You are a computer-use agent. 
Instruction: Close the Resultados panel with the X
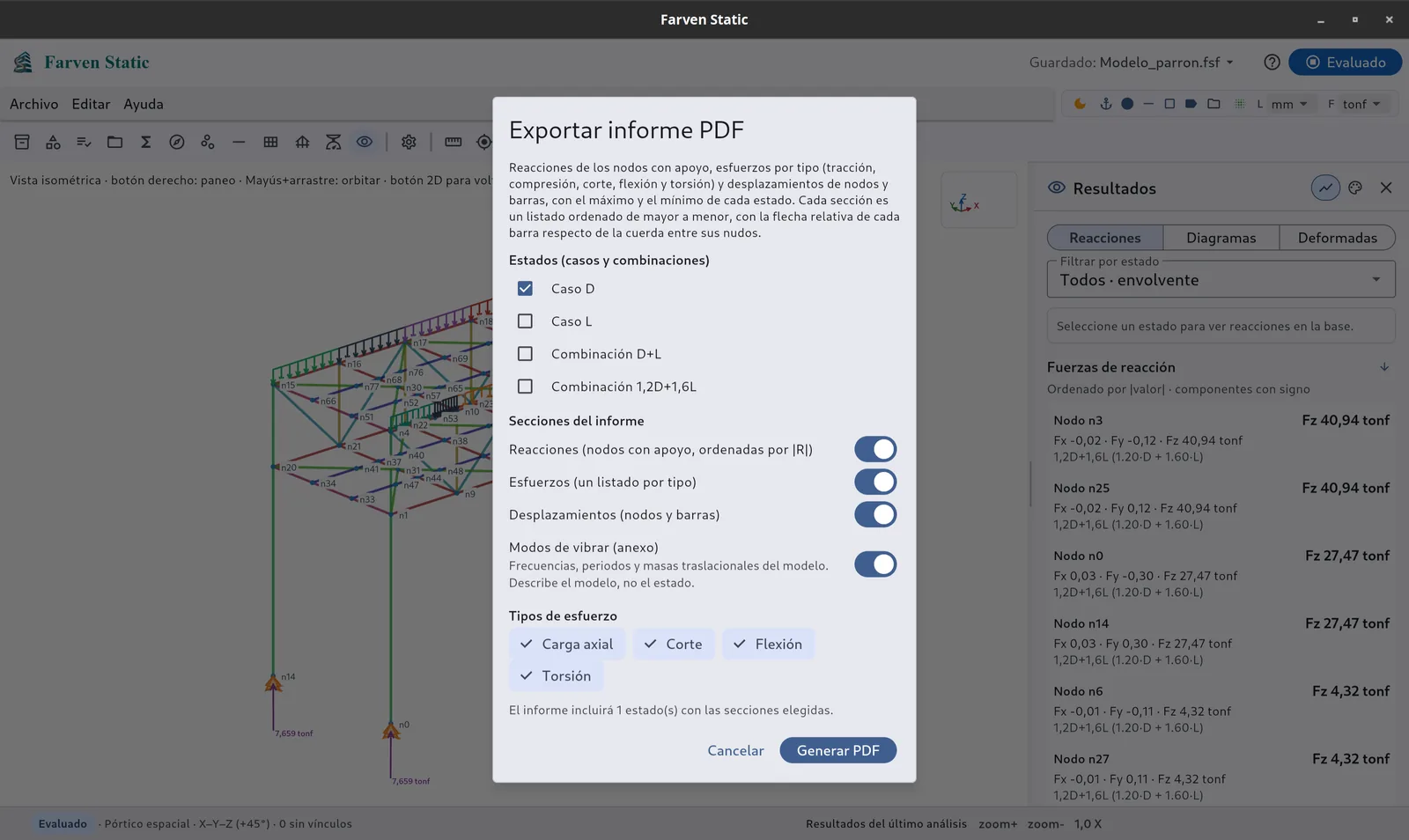(1386, 188)
